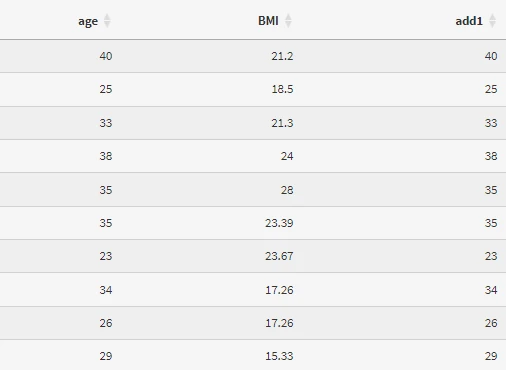Select the BMI header text
The height and width of the screenshot is (370, 506).
(x=268, y=21)
